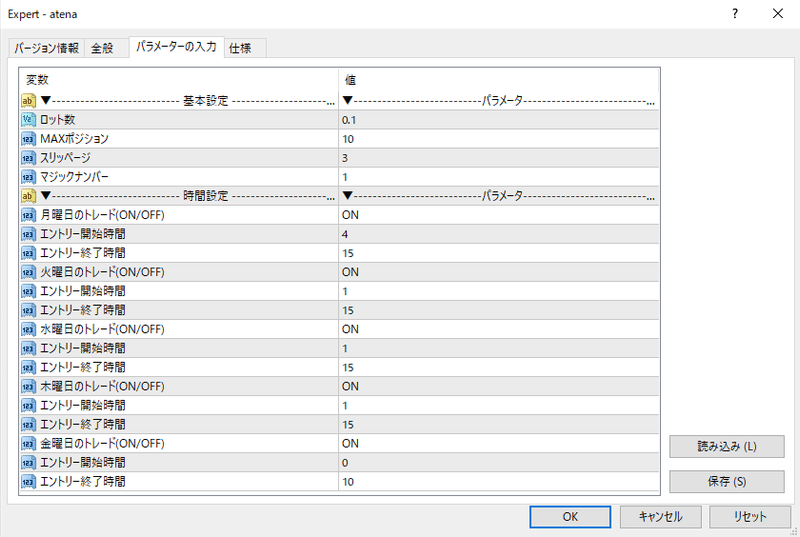Select the スリッページ variable name
The height and width of the screenshot is (537, 800).
tap(65, 158)
